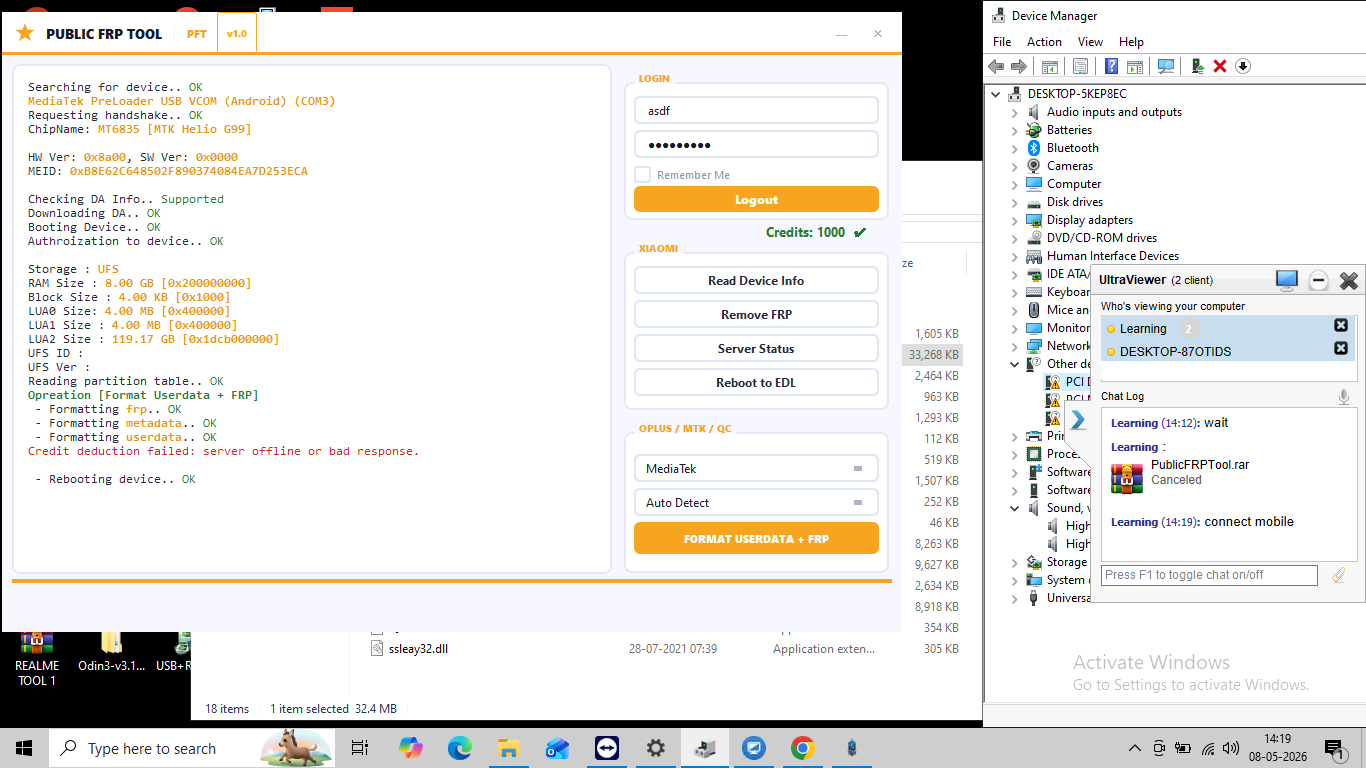Click the Server Status button
1366x768 pixels.
click(x=756, y=349)
